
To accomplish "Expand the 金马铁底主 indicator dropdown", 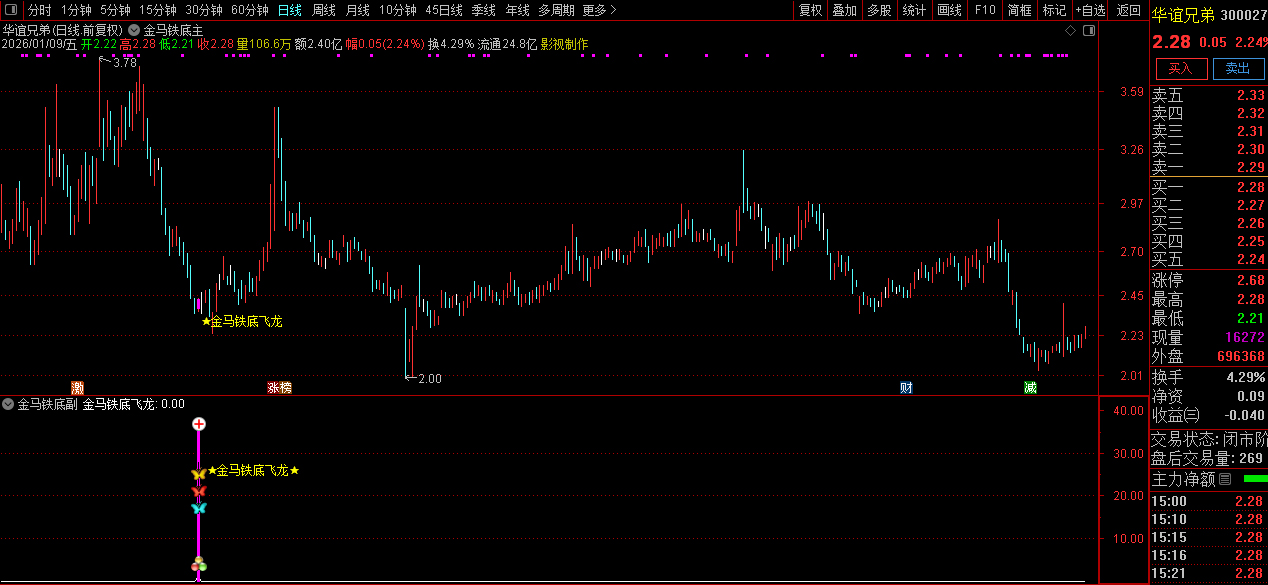I will pos(134,30).
